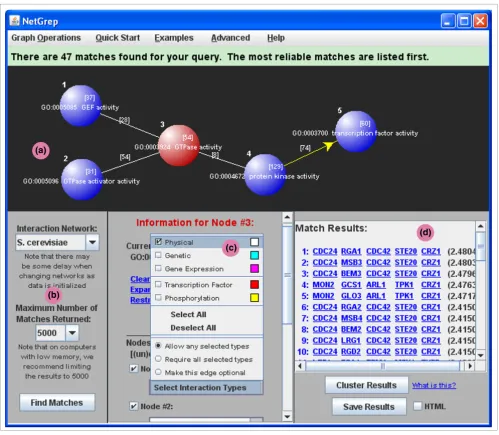Enable the Transcription Factor checkbox
This screenshot has width=499, height=435.
(x=158, y=284)
